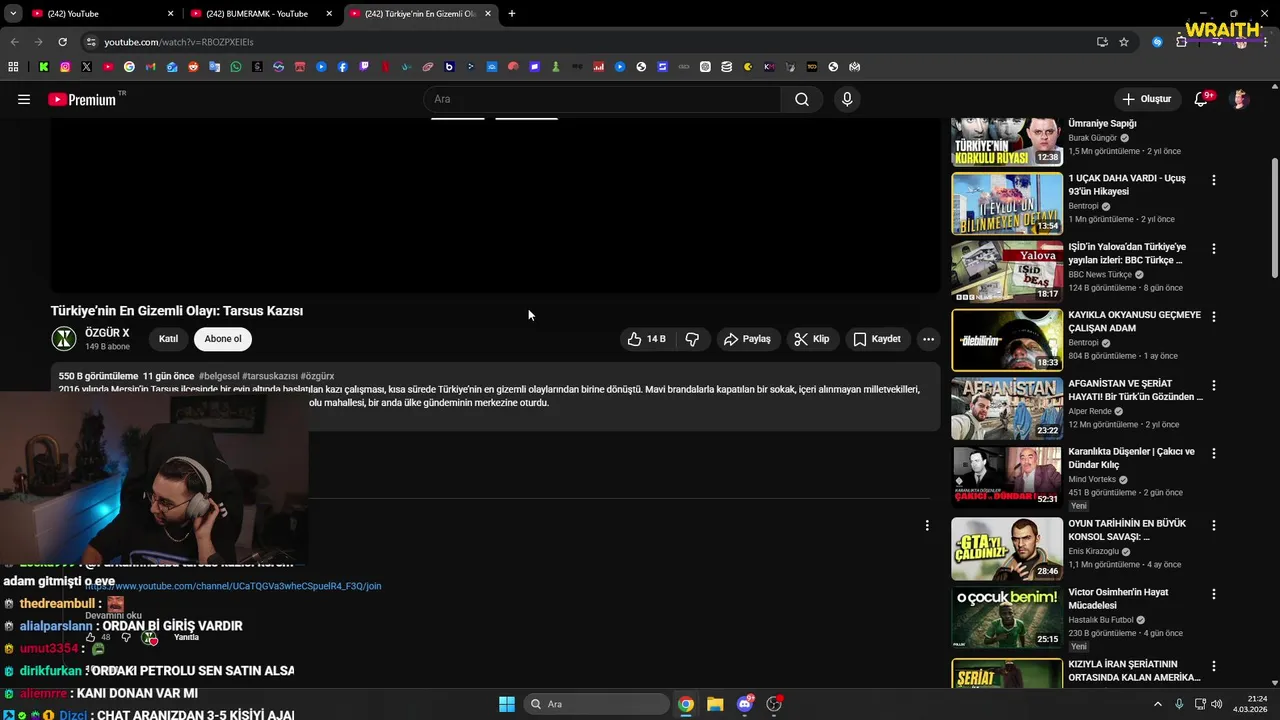Click the Paylaş share button

(x=747, y=339)
